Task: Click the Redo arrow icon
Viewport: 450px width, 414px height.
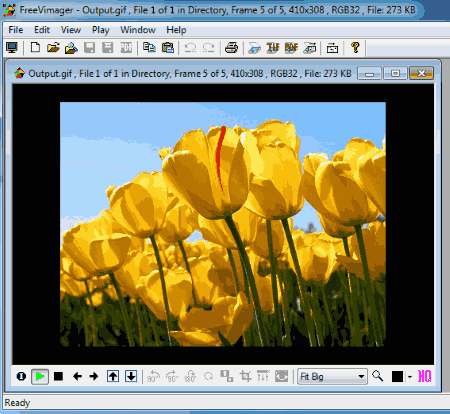Action: (x=208, y=48)
